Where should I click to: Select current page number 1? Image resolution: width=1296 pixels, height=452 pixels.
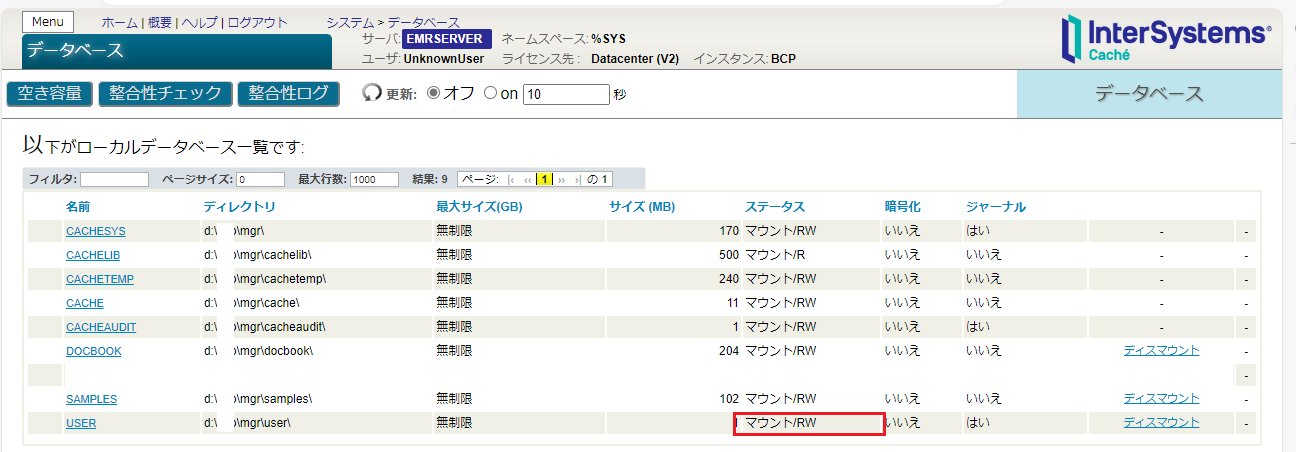point(544,180)
